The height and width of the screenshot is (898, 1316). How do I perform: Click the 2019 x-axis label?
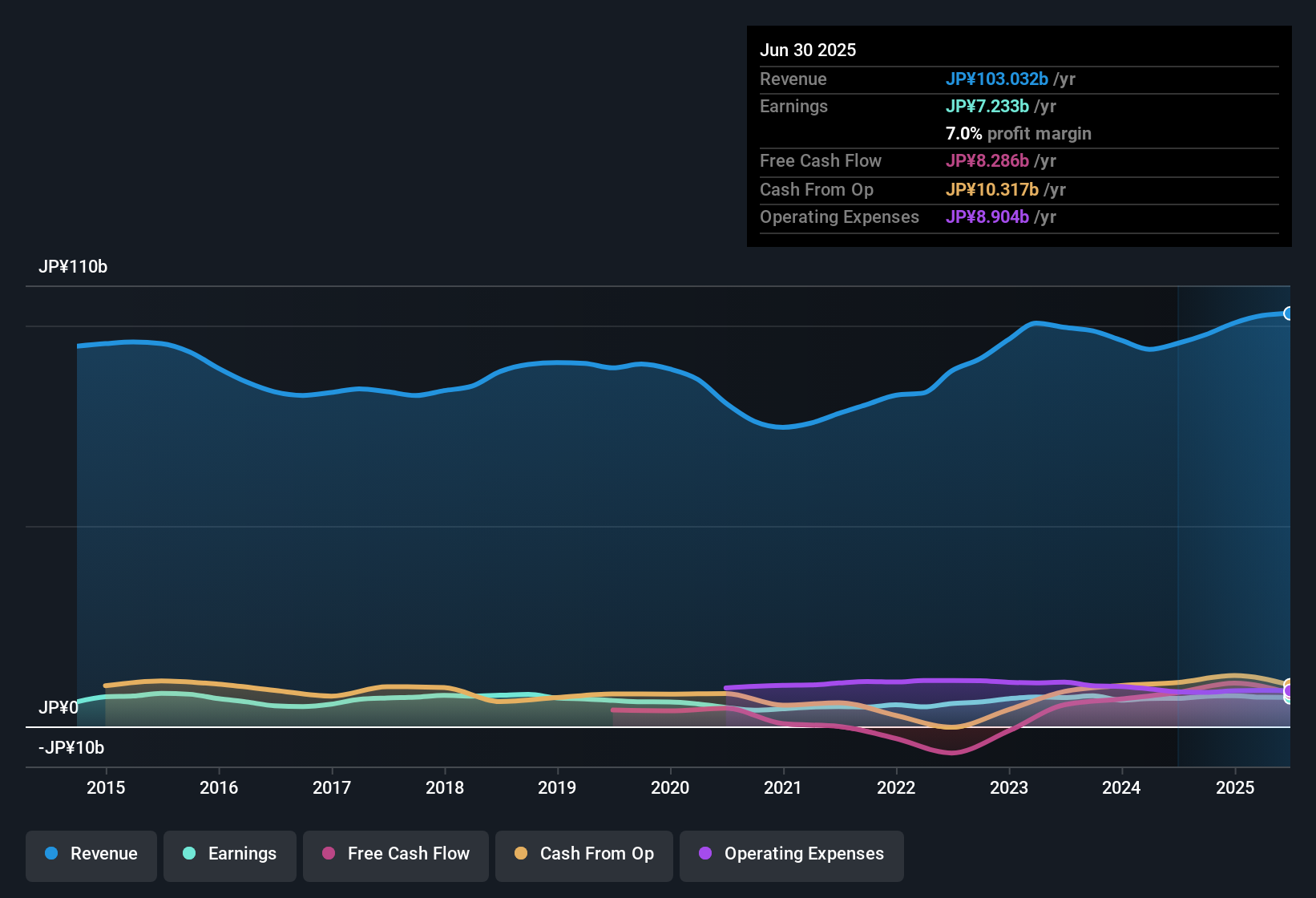point(557,787)
